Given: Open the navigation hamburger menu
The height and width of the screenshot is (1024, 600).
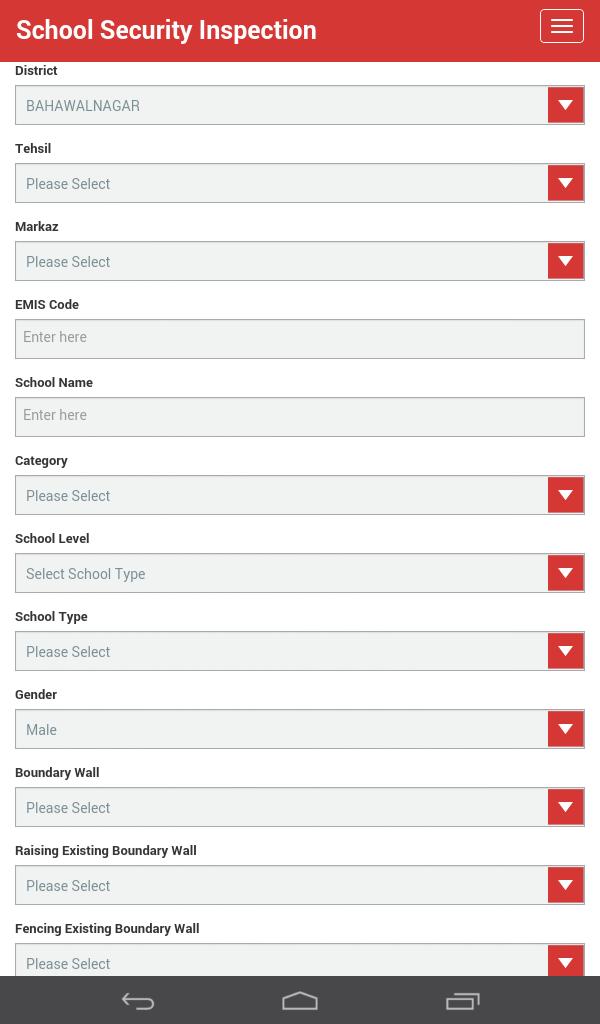Looking at the screenshot, I should point(562,26).
